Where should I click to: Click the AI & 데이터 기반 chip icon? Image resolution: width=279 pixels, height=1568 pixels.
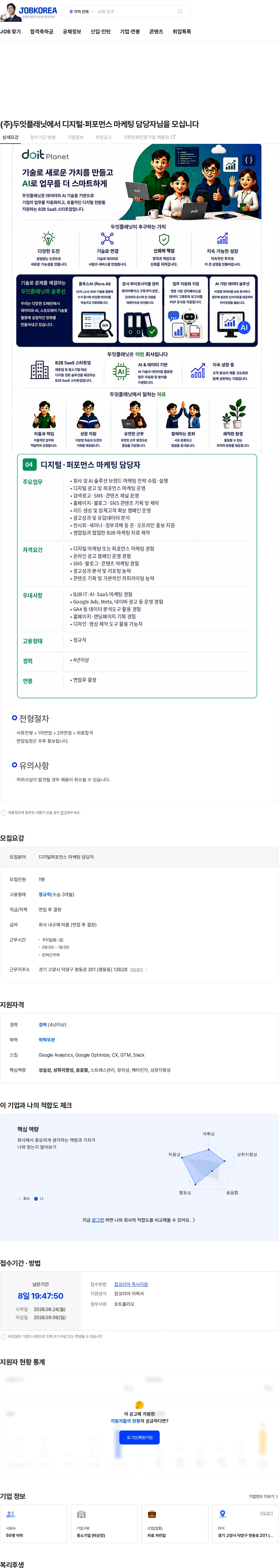pos(121,371)
